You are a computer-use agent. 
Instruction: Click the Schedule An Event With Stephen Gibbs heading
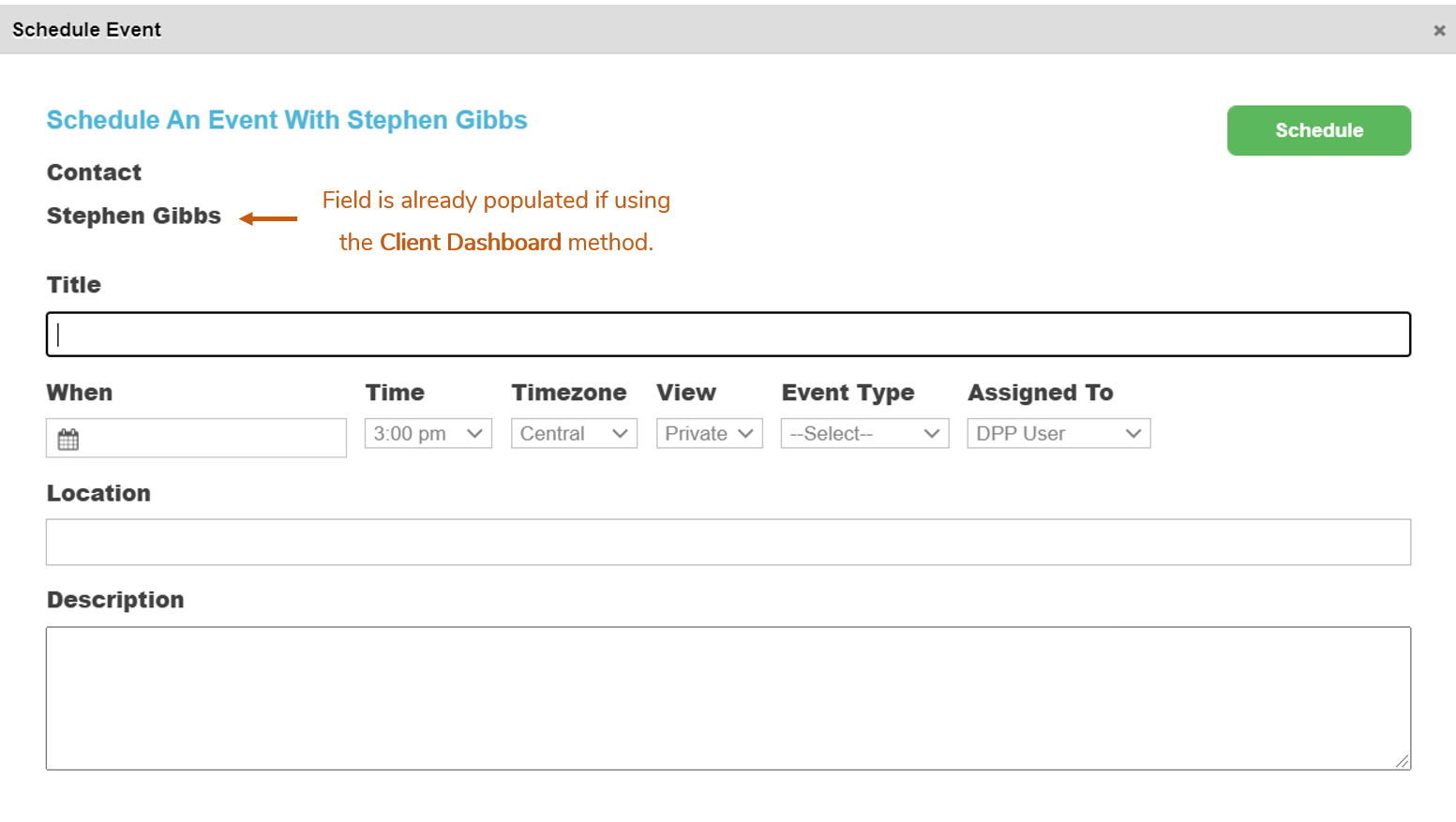287,120
